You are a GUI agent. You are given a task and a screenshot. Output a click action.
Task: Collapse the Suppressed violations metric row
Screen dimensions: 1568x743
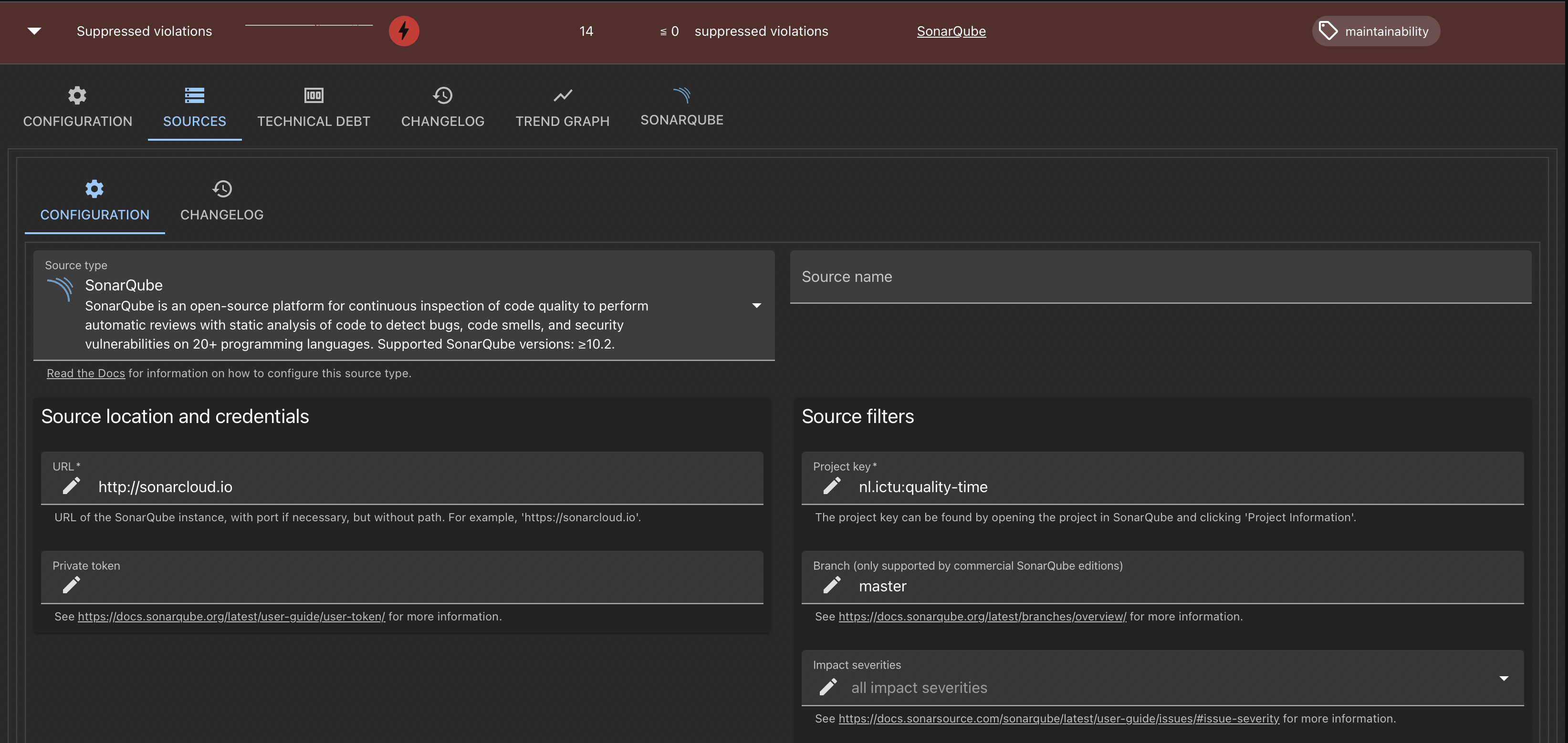[x=35, y=31]
